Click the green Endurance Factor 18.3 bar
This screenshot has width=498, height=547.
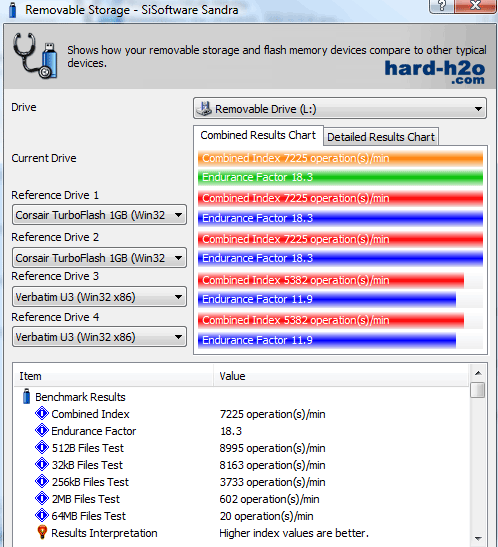click(340, 177)
